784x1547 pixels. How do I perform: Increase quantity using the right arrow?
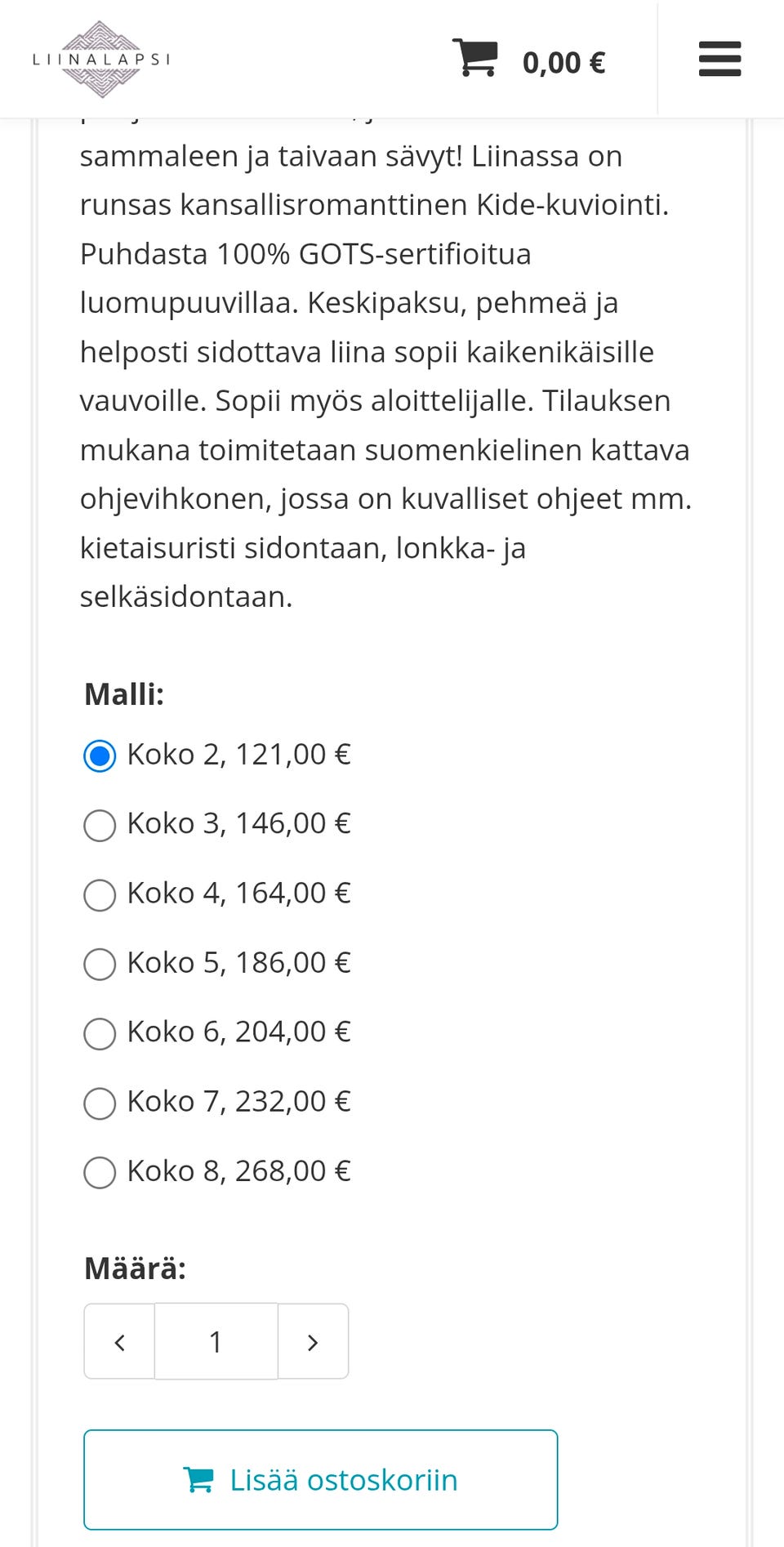313,1341
